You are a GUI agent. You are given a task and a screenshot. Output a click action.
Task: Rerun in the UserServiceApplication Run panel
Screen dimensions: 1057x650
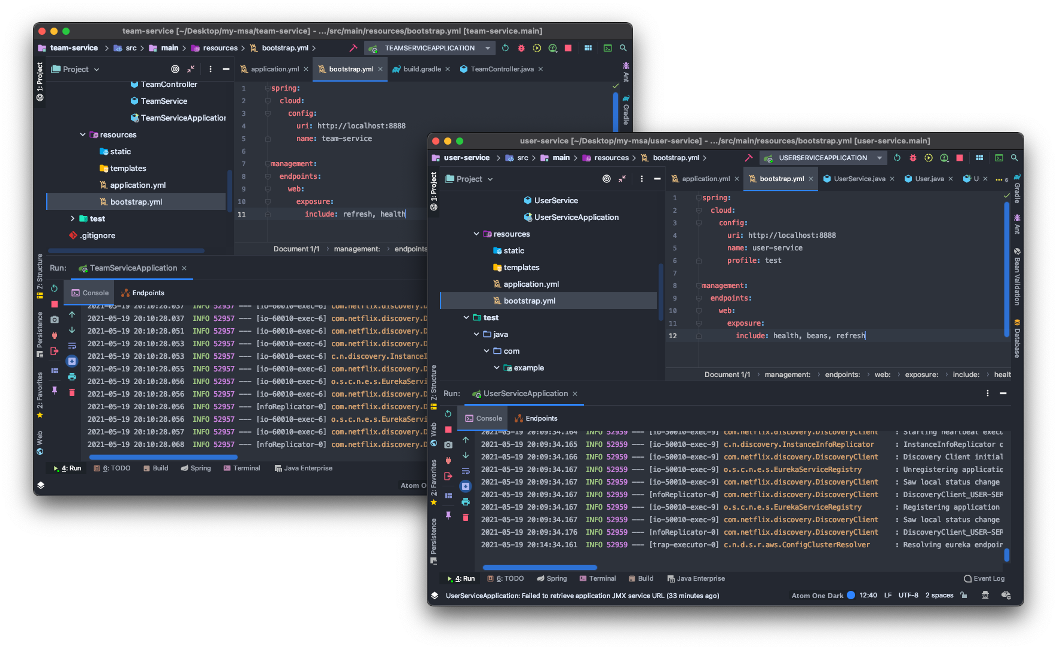(448, 414)
